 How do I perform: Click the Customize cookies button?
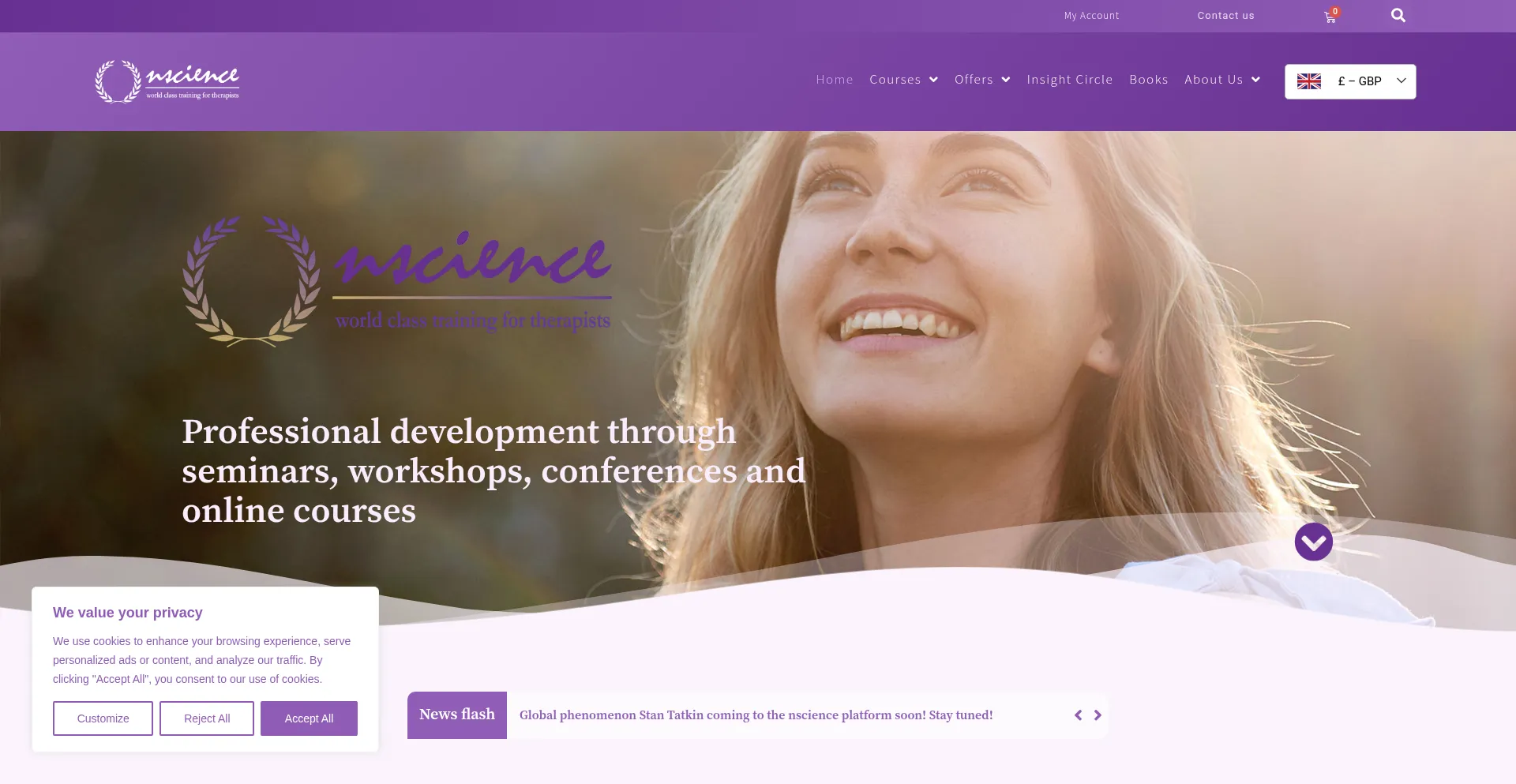pyautogui.click(x=103, y=718)
